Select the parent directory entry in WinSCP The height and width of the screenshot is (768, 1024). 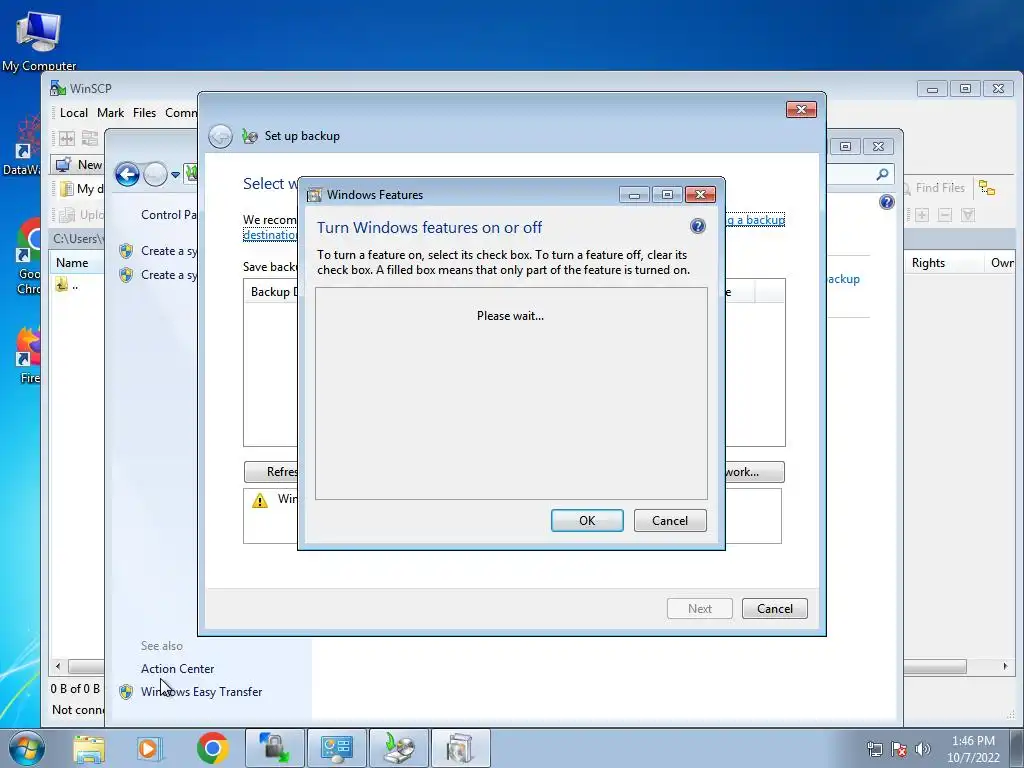[67, 285]
